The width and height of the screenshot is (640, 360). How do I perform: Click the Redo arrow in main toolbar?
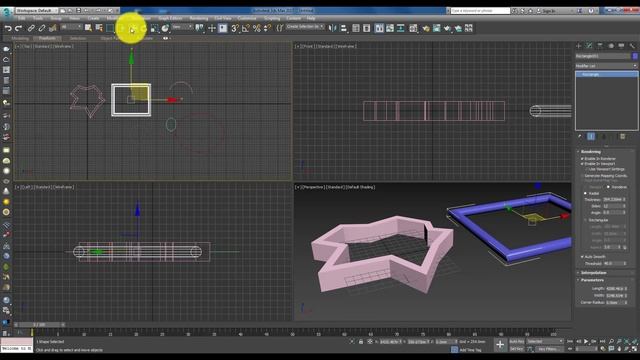[x=18, y=28]
